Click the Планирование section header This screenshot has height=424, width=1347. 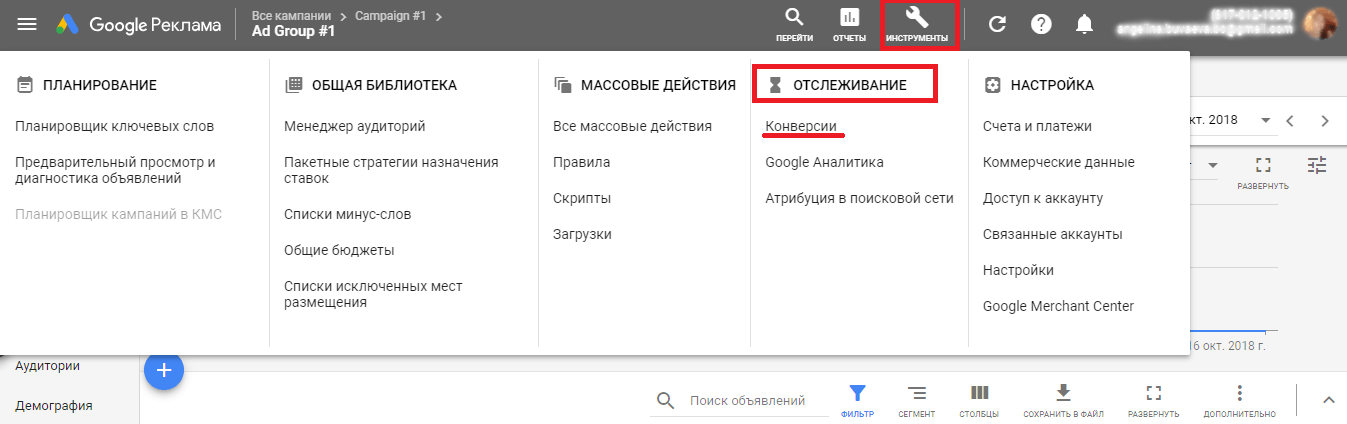(x=87, y=85)
